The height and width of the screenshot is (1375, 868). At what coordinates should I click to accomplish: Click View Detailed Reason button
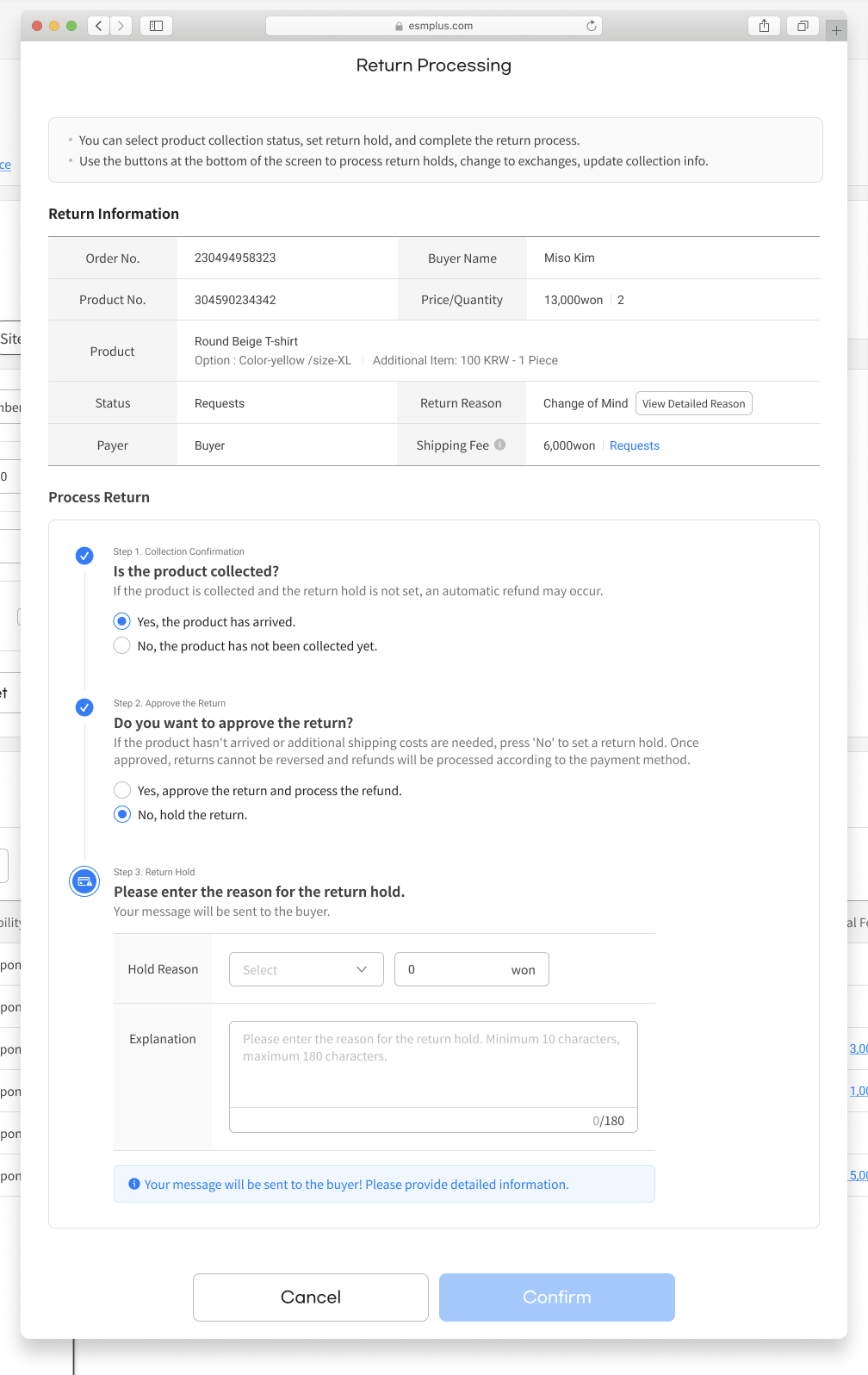click(693, 403)
